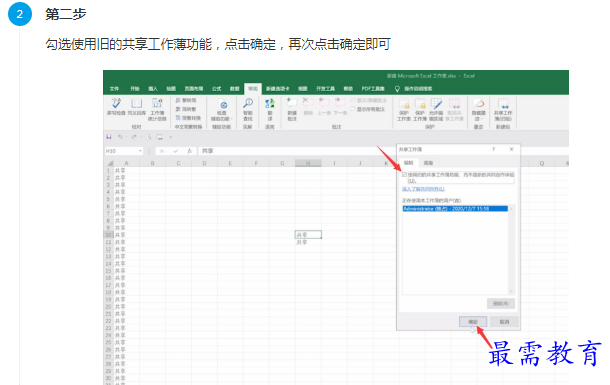Save workbook from quick access toolbar
Viewport: 610px width, 385px height.
click(109, 137)
